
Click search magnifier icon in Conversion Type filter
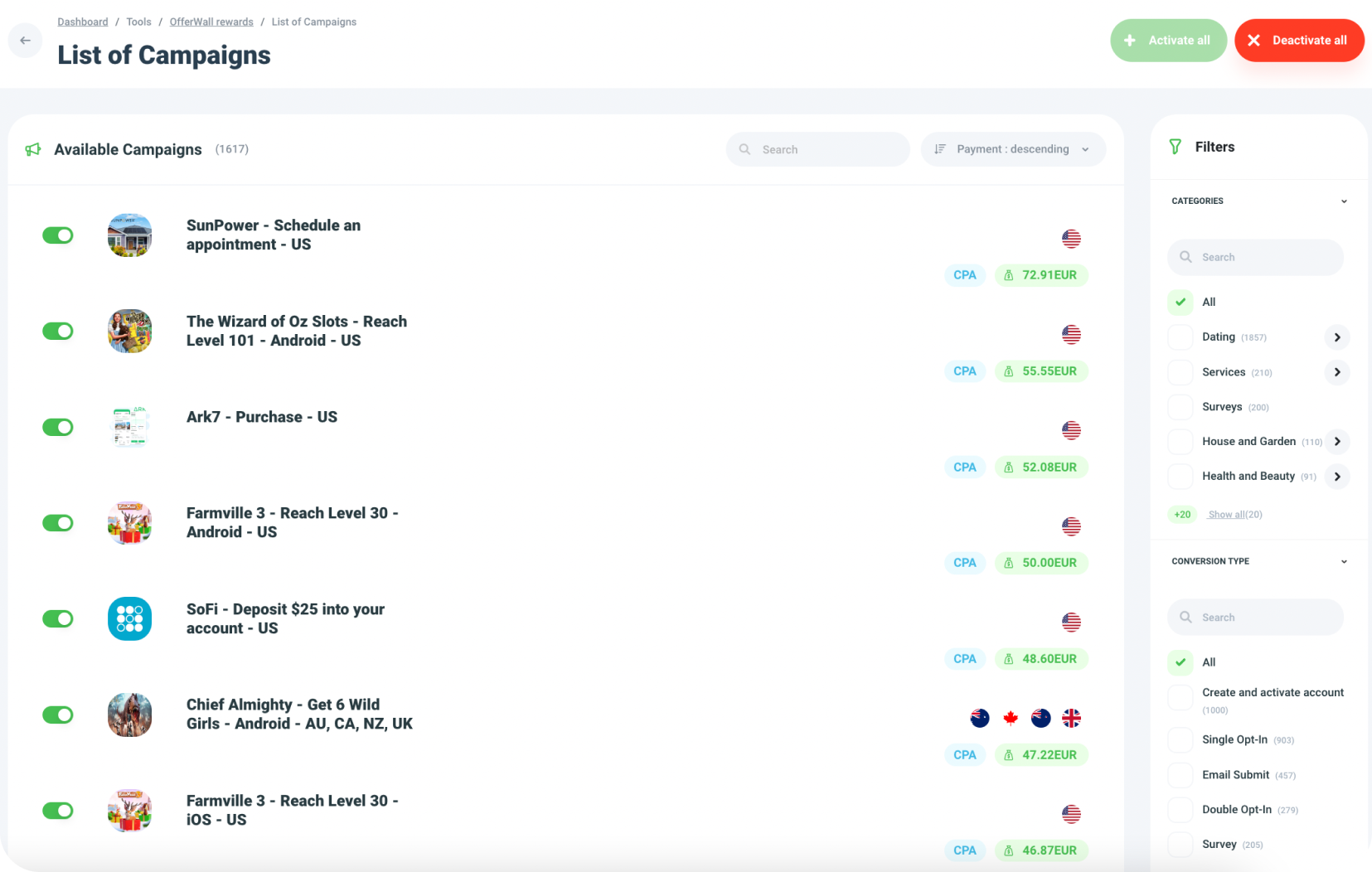1185,617
